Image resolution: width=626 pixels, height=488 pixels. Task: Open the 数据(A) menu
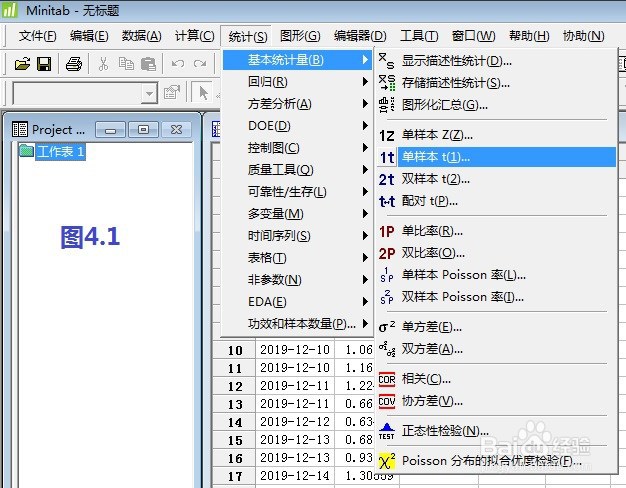click(x=141, y=36)
